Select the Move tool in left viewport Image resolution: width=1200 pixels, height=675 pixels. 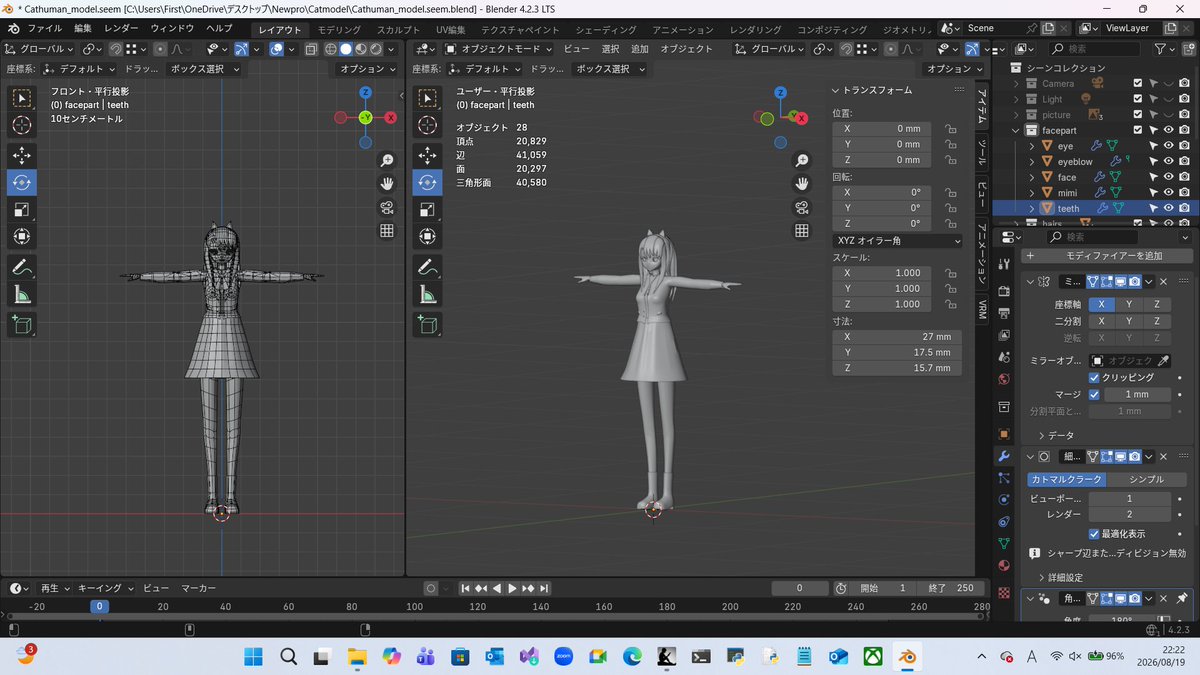pos(22,155)
